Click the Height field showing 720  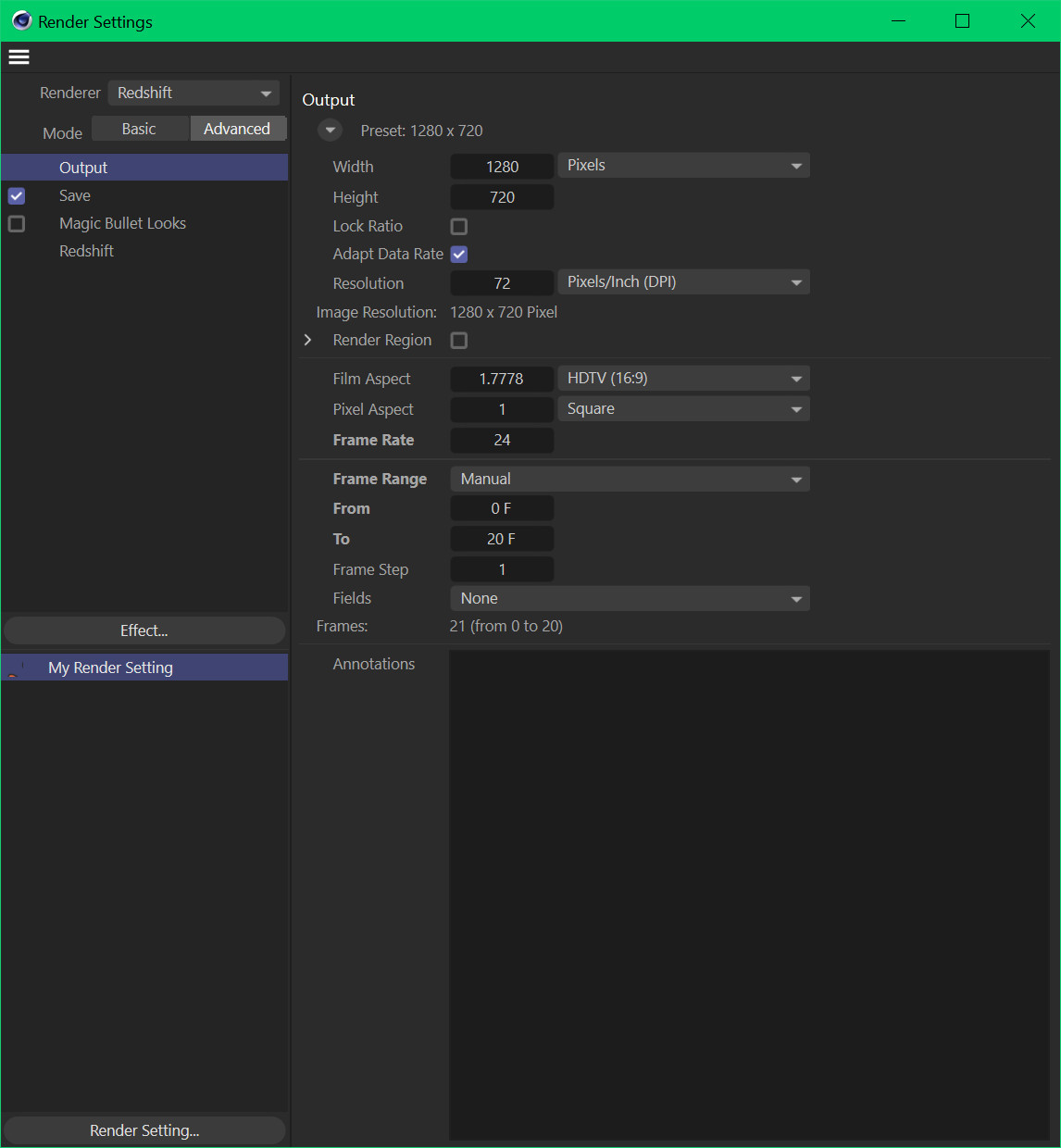502,197
